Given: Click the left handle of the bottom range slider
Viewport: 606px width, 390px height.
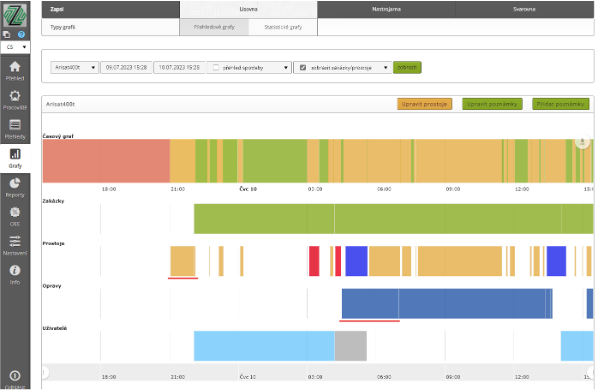Looking at the screenshot, I should coord(45,372).
